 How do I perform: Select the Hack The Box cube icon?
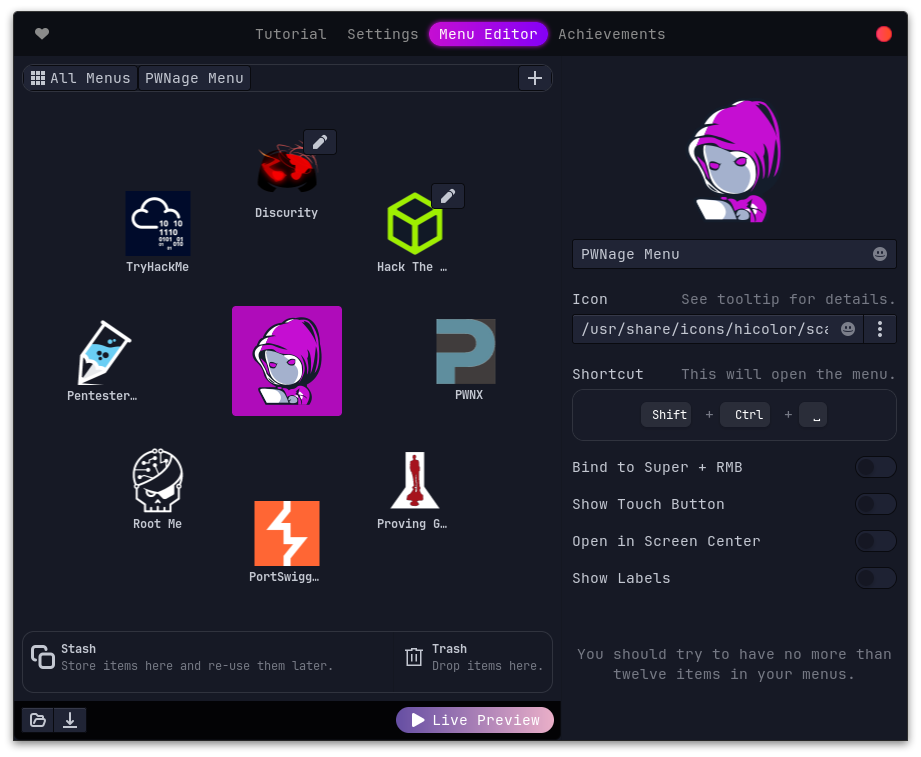tap(414, 223)
